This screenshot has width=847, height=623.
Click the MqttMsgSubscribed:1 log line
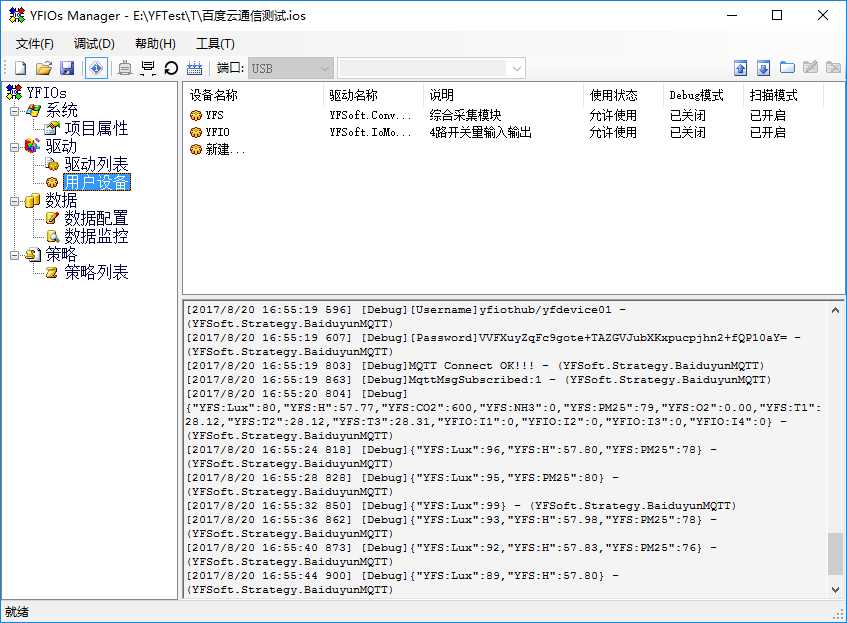479,380
